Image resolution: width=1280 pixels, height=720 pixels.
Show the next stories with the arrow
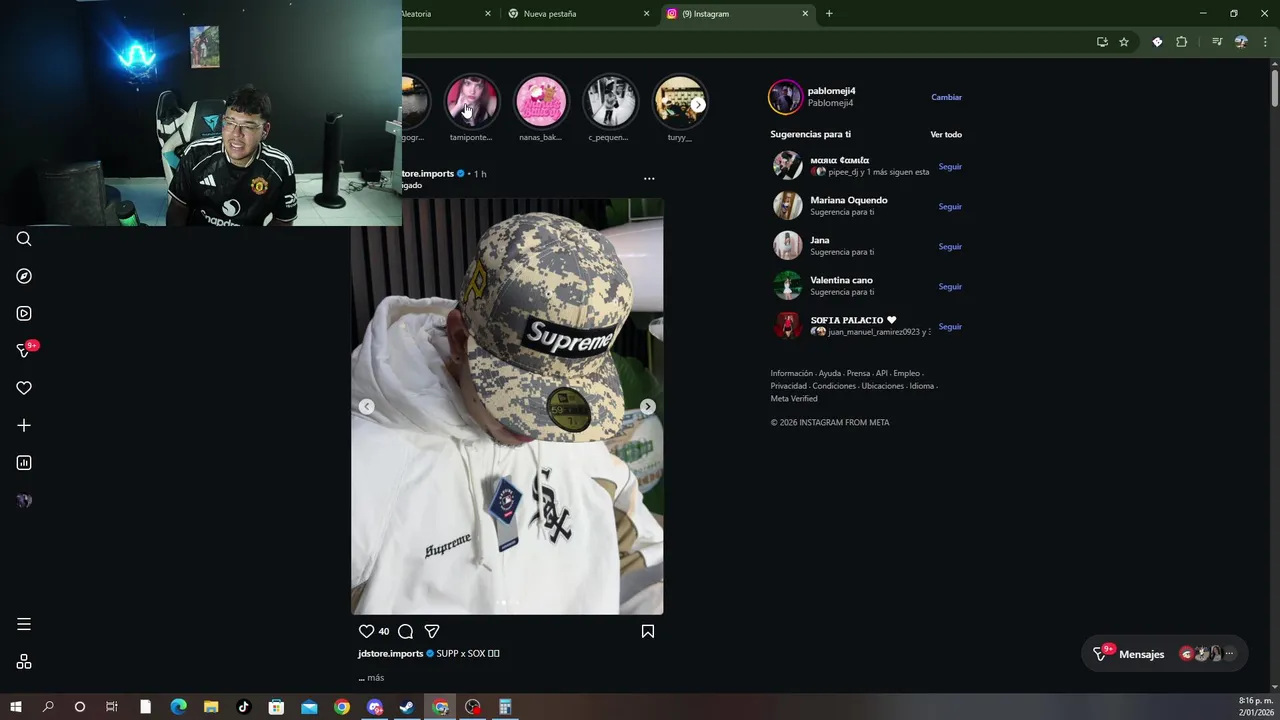tap(698, 104)
